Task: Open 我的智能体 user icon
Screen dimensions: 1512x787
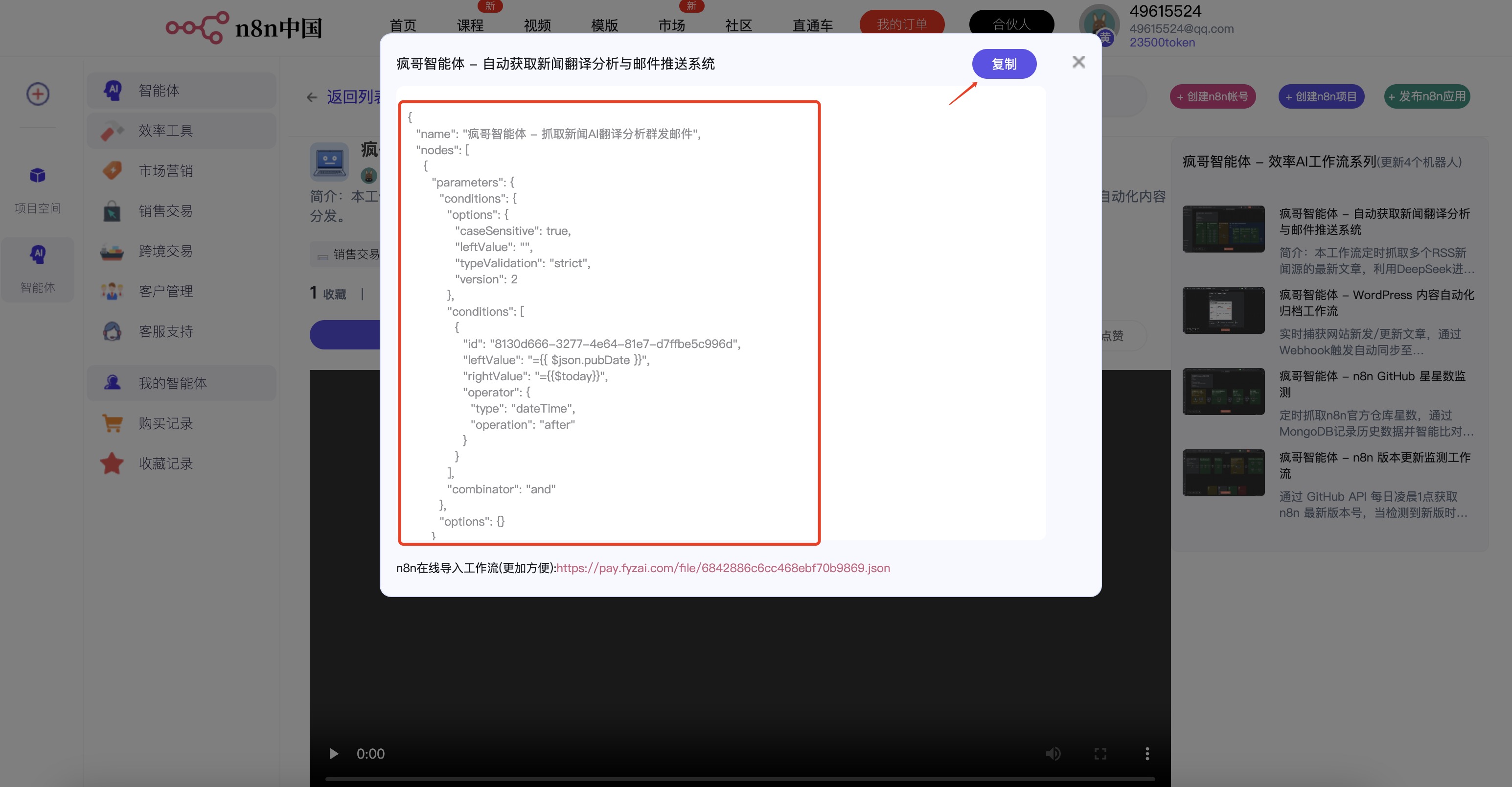Action: tap(112, 383)
